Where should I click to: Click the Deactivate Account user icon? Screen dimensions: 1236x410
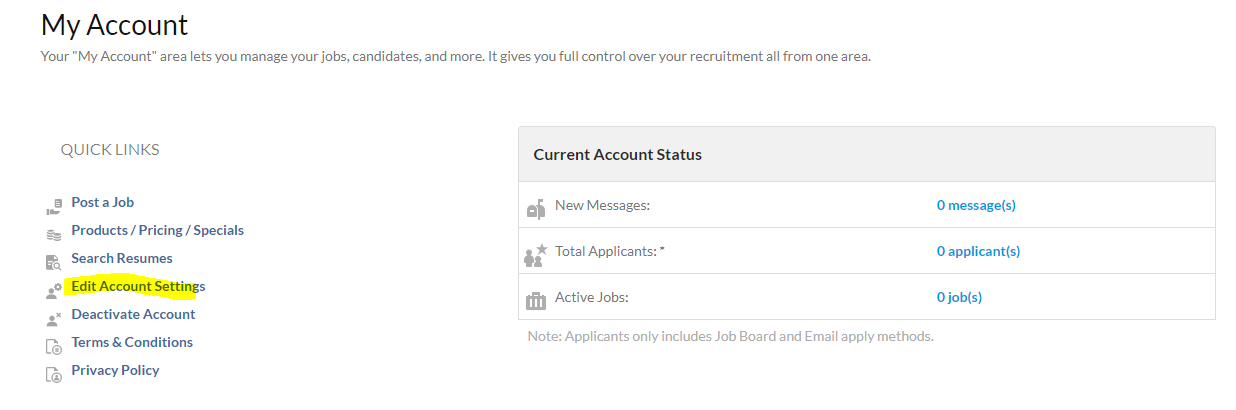click(x=54, y=319)
